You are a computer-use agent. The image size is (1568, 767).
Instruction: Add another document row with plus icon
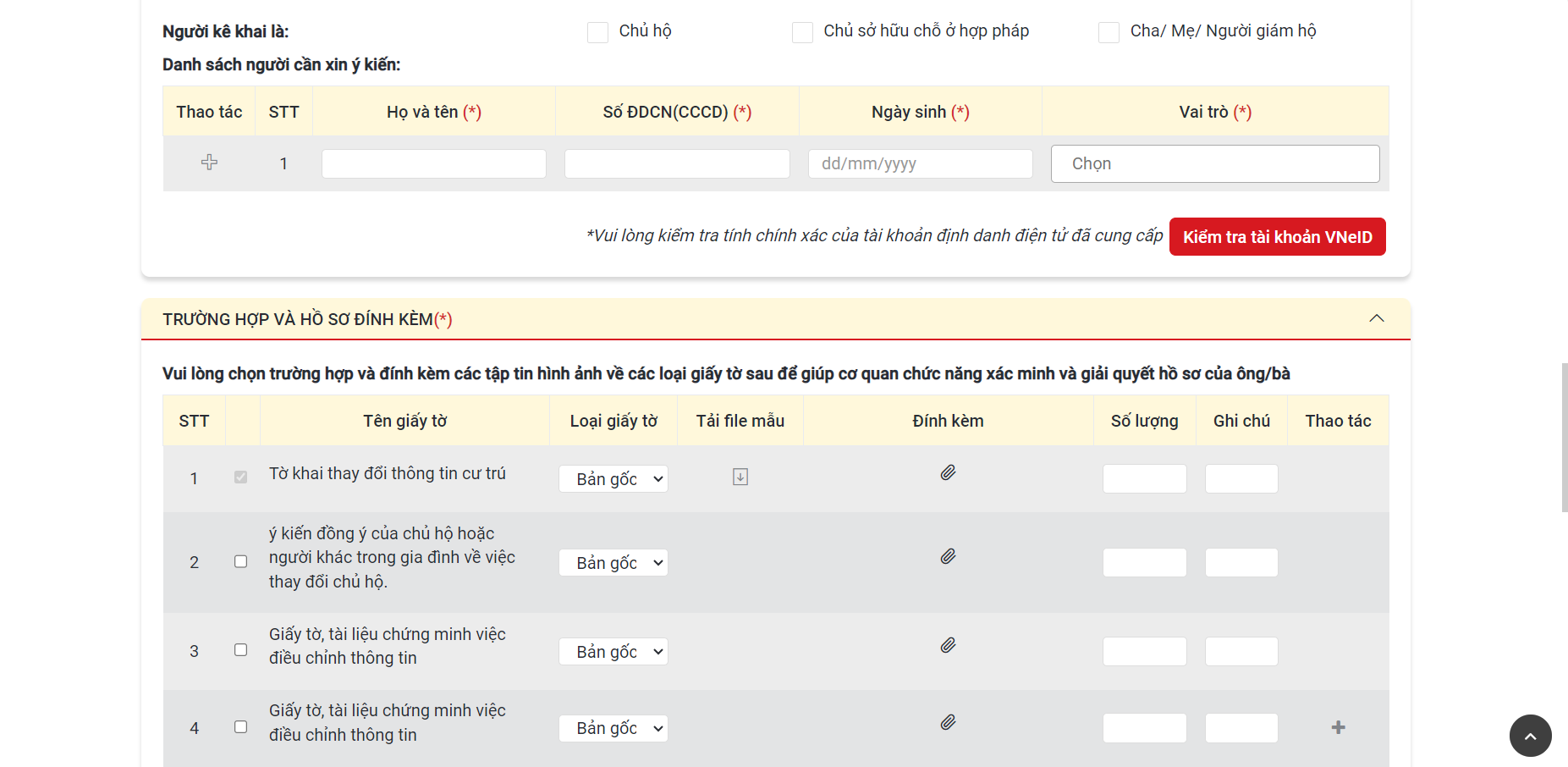pyautogui.click(x=1338, y=728)
